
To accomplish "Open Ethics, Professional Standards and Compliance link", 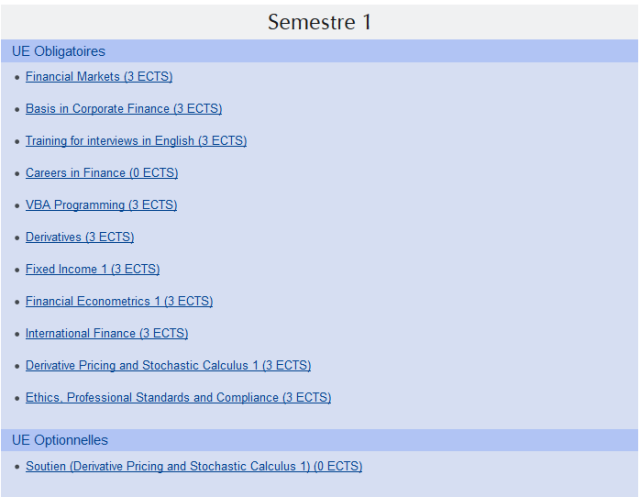I will pyautogui.click(x=178, y=397).
